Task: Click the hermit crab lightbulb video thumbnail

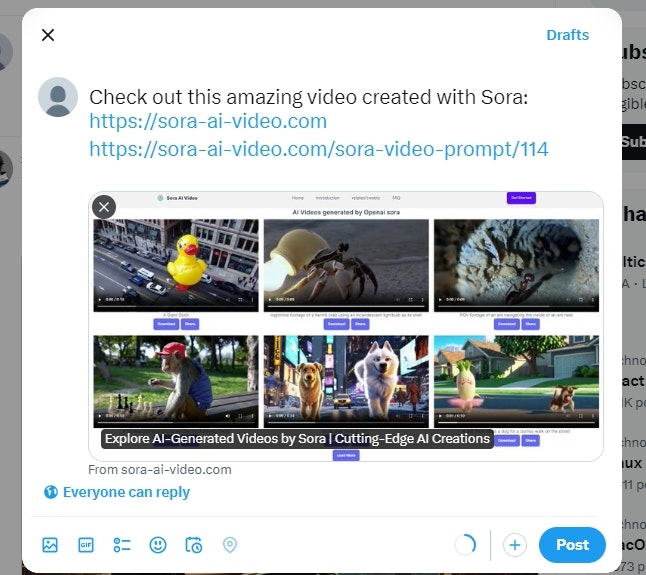Action: [x=346, y=265]
